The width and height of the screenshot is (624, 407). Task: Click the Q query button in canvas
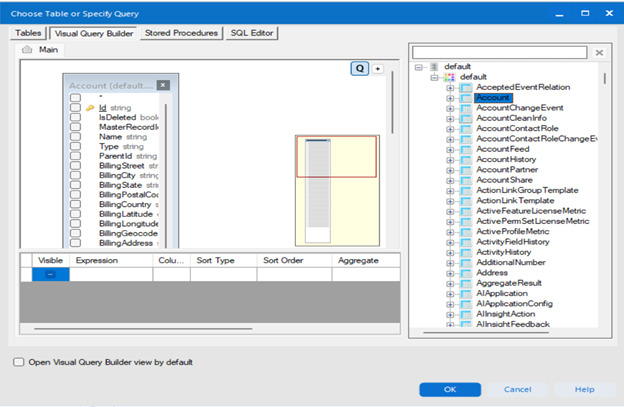(x=359, y=68)
